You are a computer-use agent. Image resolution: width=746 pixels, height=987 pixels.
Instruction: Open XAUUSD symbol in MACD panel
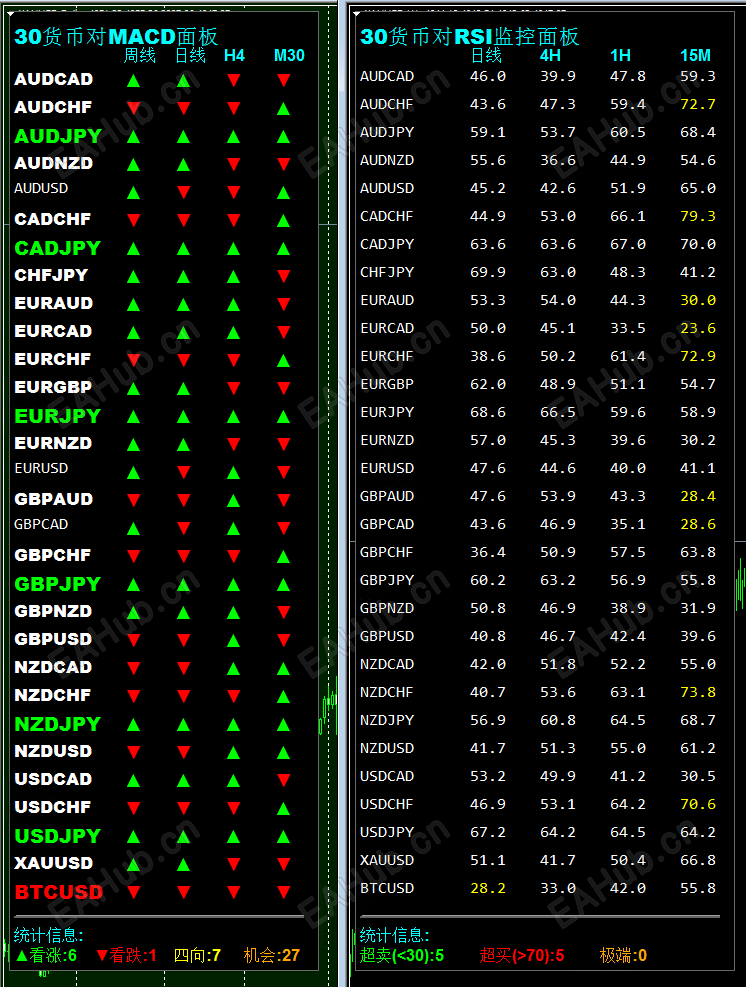coord(54,863)
